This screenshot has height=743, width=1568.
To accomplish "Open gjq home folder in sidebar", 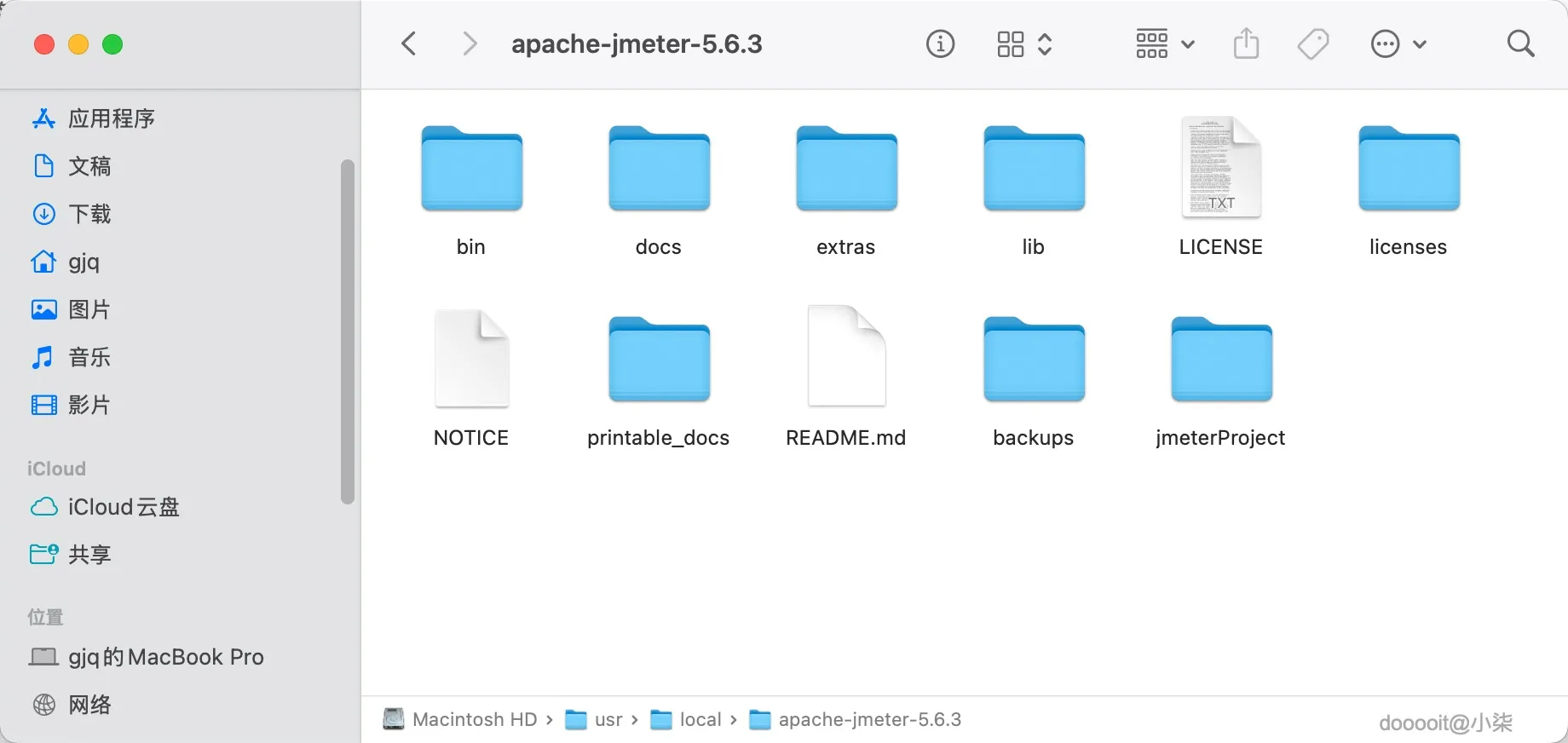I will (x=66, y=262).
